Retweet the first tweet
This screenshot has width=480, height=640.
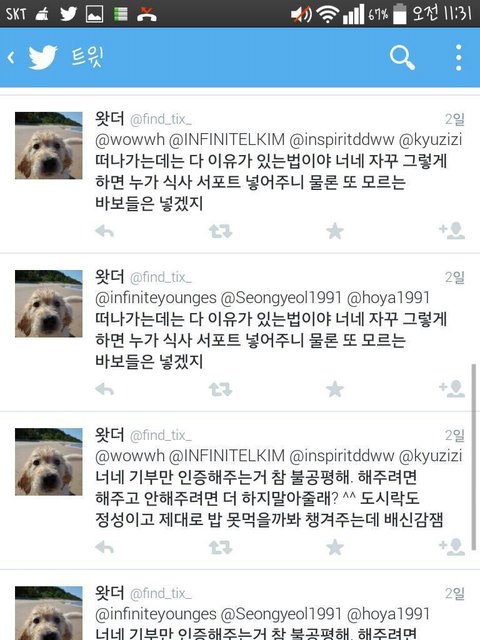click(220, 231)
